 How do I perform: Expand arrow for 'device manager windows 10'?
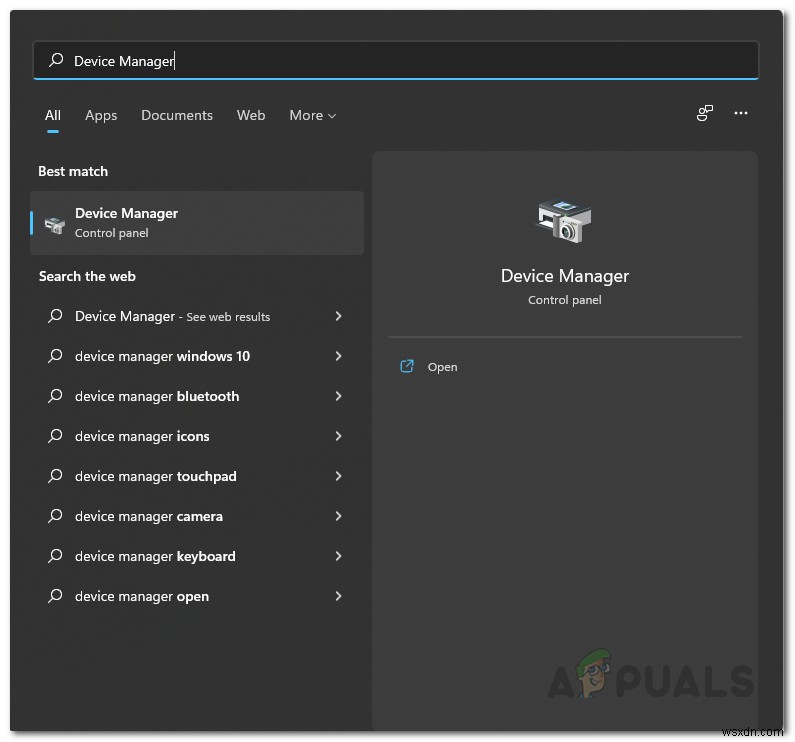pos(338,356)
